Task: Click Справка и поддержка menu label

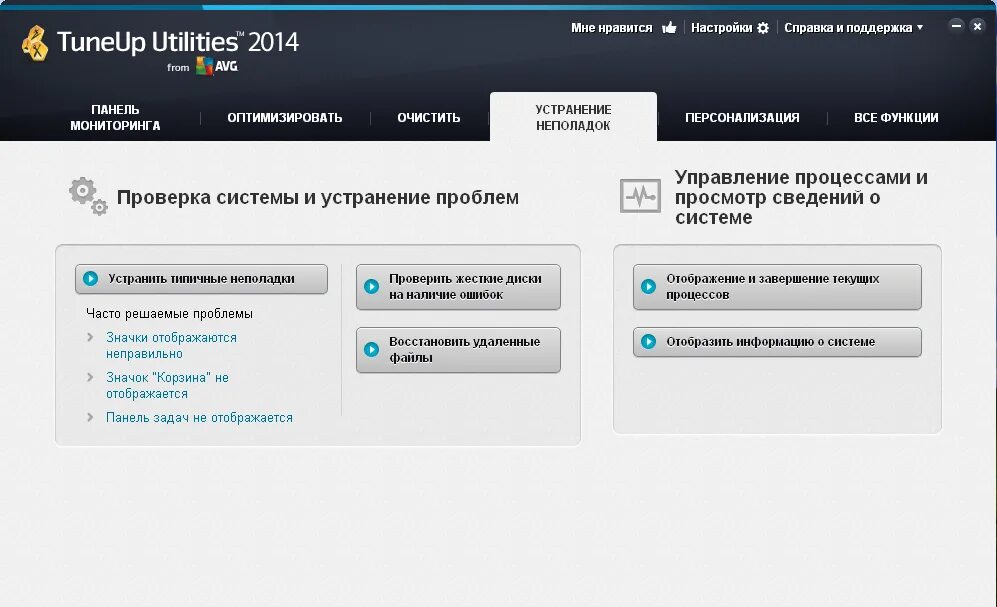Action: 848,28
